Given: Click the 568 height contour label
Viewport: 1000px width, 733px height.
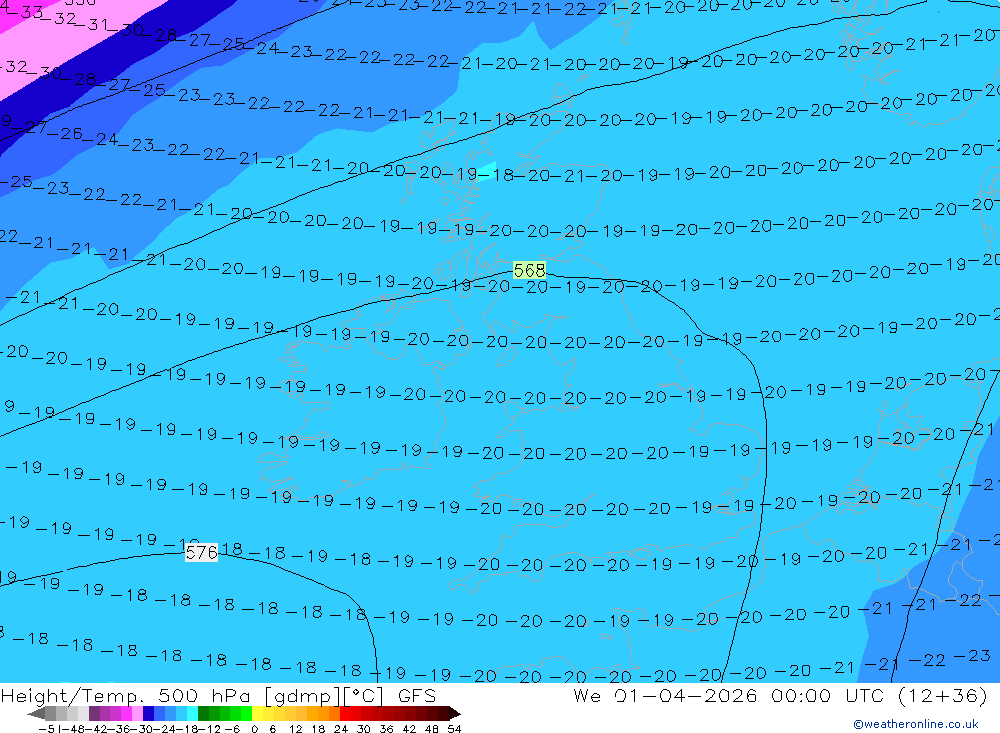Looking at the screenshot, I should (x=529, y=270).
